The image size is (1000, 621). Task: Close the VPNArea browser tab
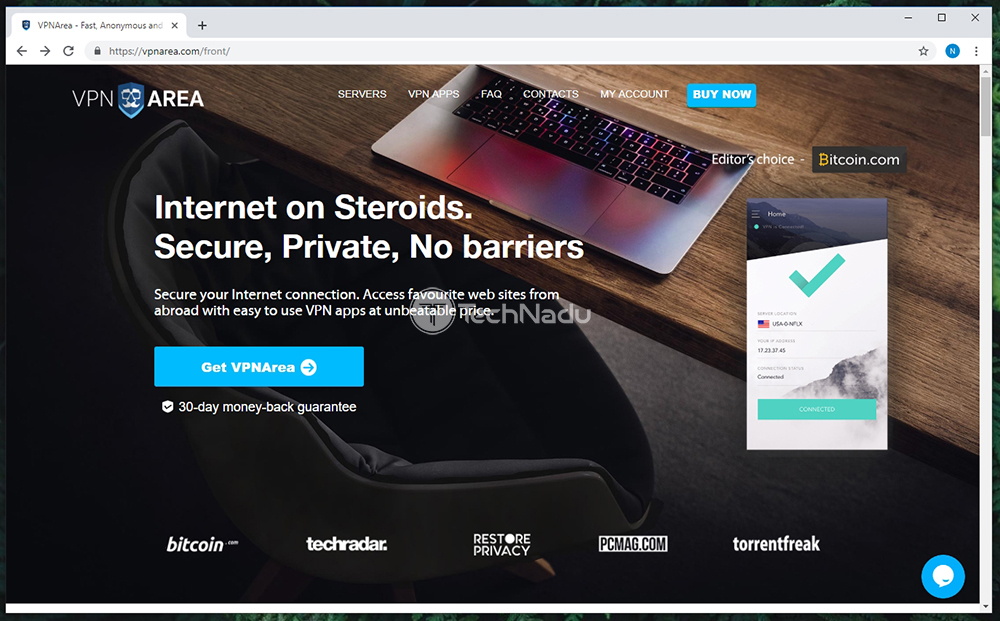tap(175, 26)
